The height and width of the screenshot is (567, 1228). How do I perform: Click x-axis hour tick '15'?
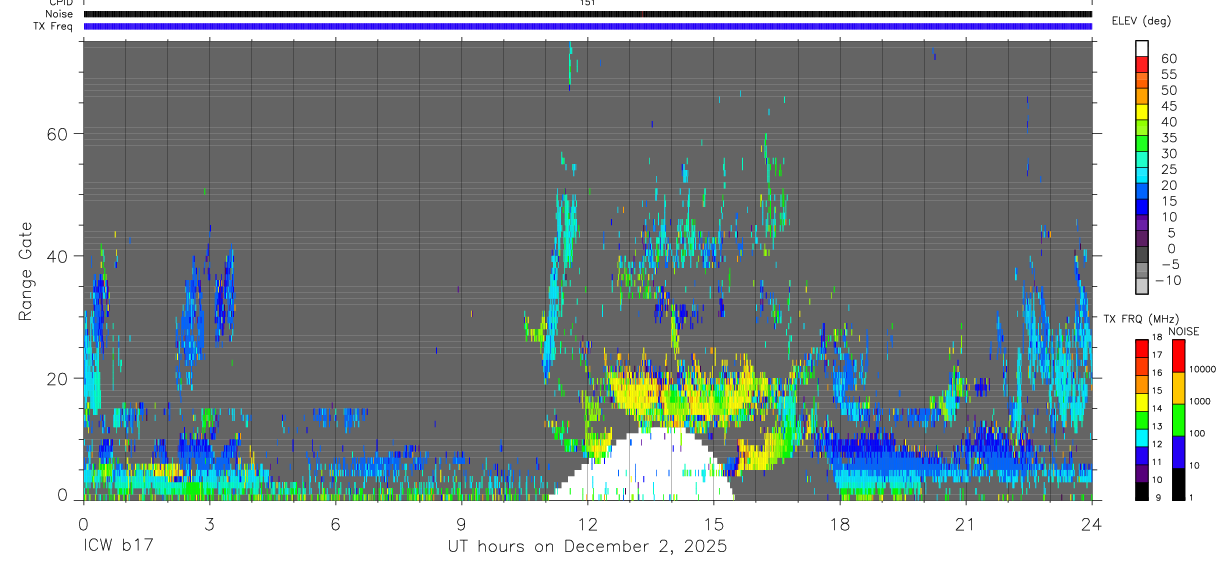click(713, 524)
